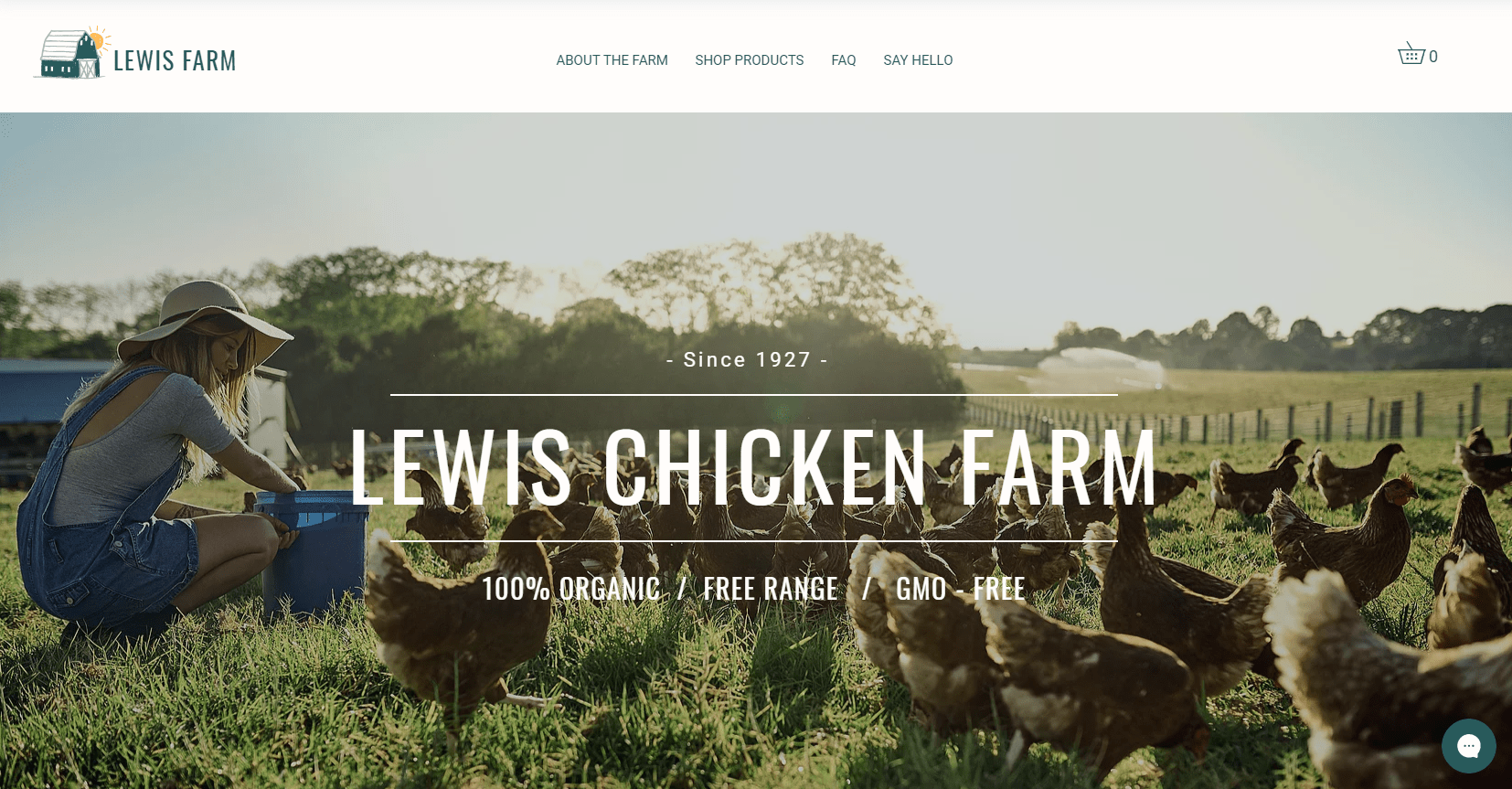The image size is (1512, 789).
Task: Click the cart item count 0
Action: (x=1433, y=57)
